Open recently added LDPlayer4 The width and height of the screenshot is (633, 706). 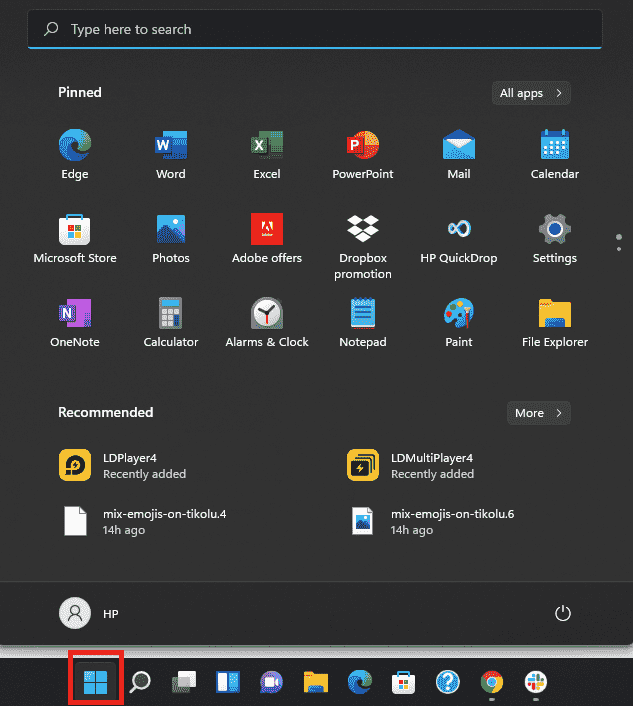coord(130,465)
